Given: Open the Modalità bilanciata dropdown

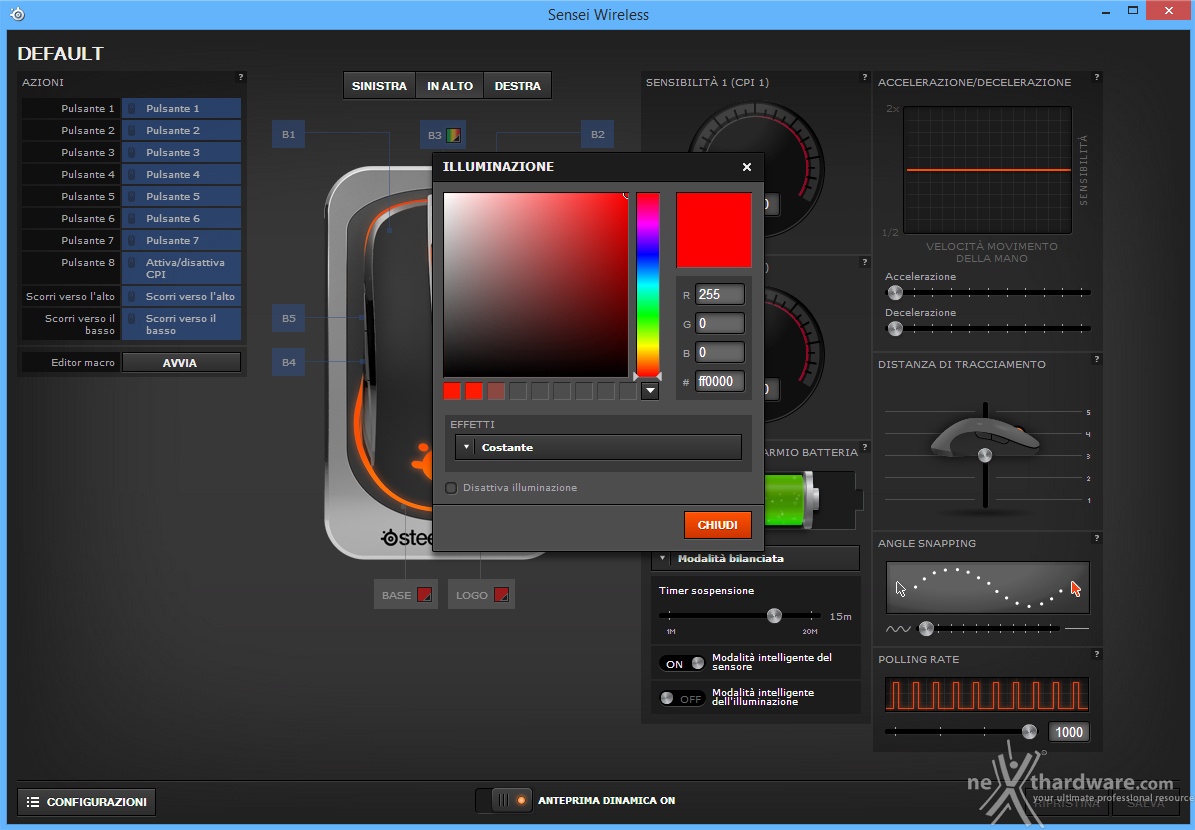Looking at the screenshot, I should coord(755,559).
